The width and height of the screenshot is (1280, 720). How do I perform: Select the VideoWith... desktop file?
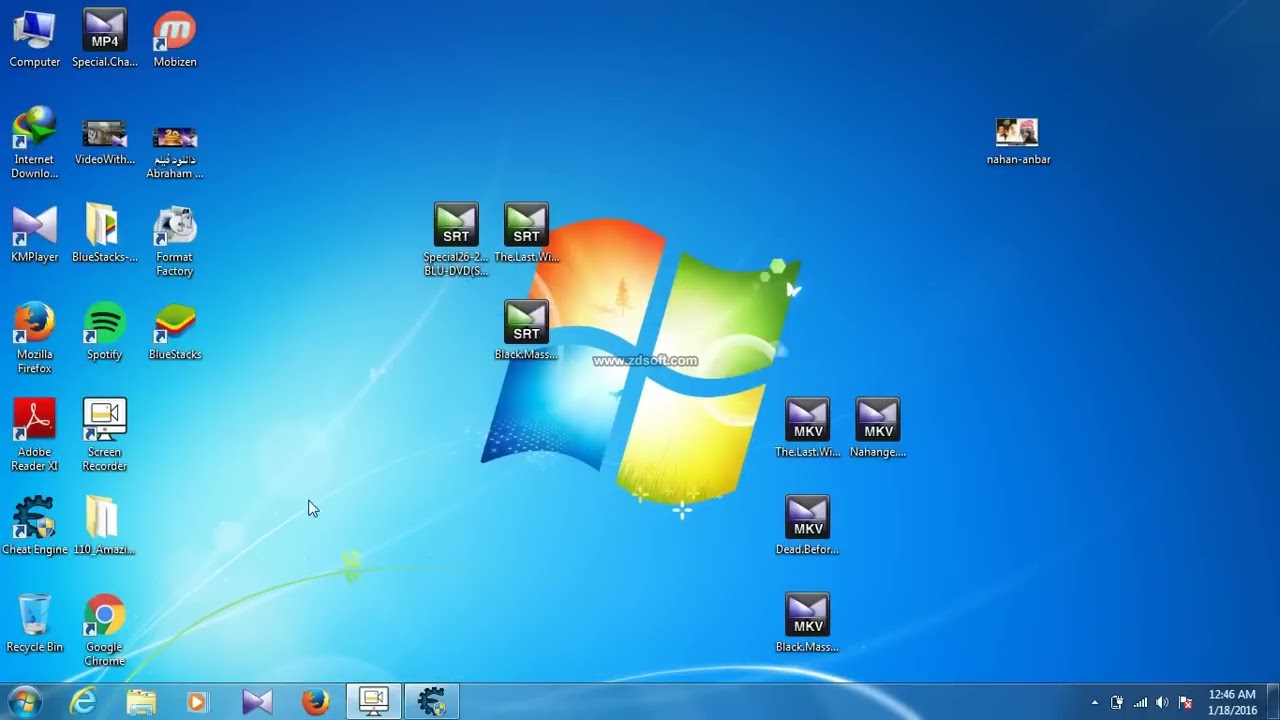pyautogui.click(x=105, y=143)
